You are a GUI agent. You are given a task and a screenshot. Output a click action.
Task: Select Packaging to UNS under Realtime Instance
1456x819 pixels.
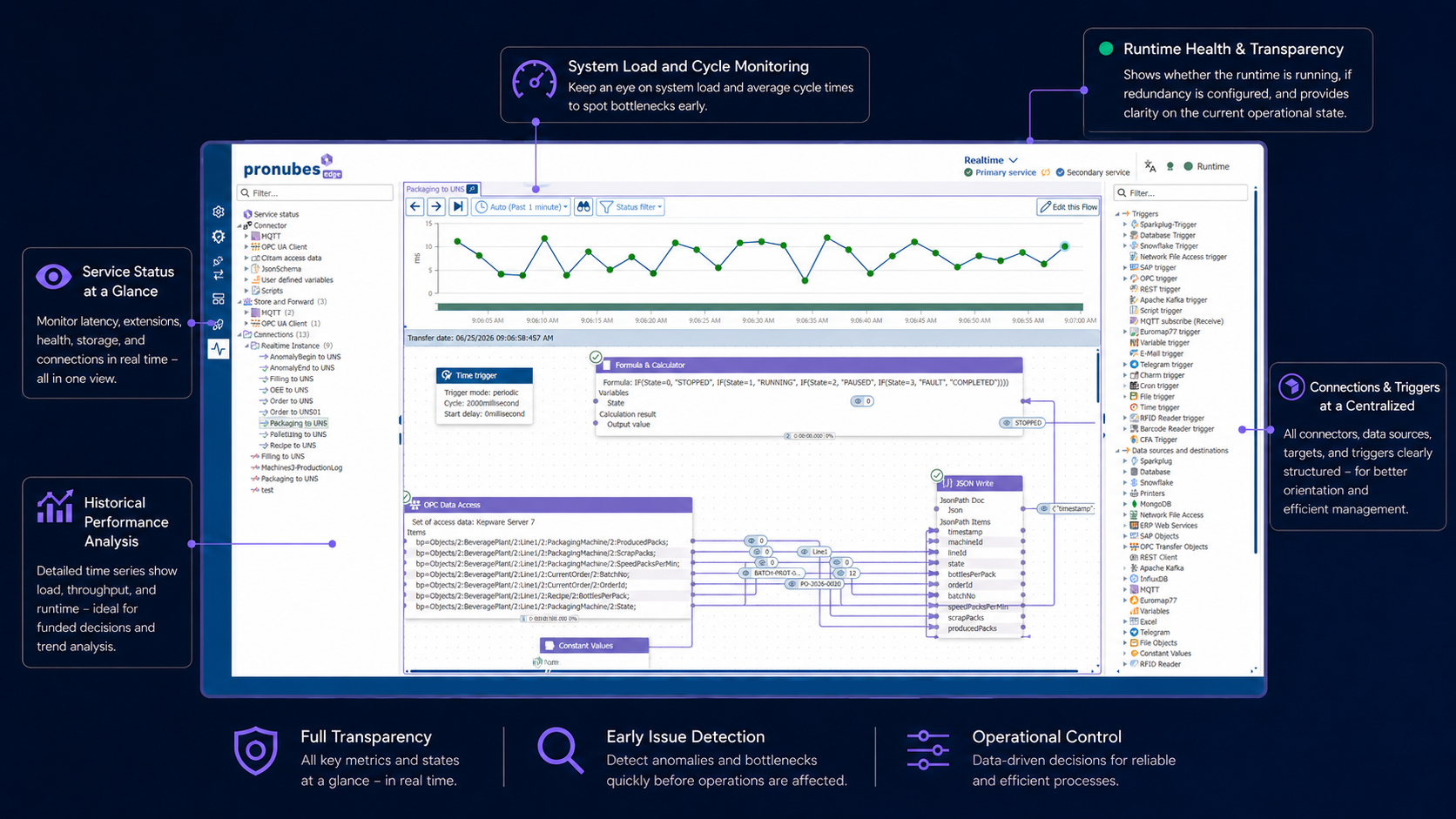tap(298, 423)
